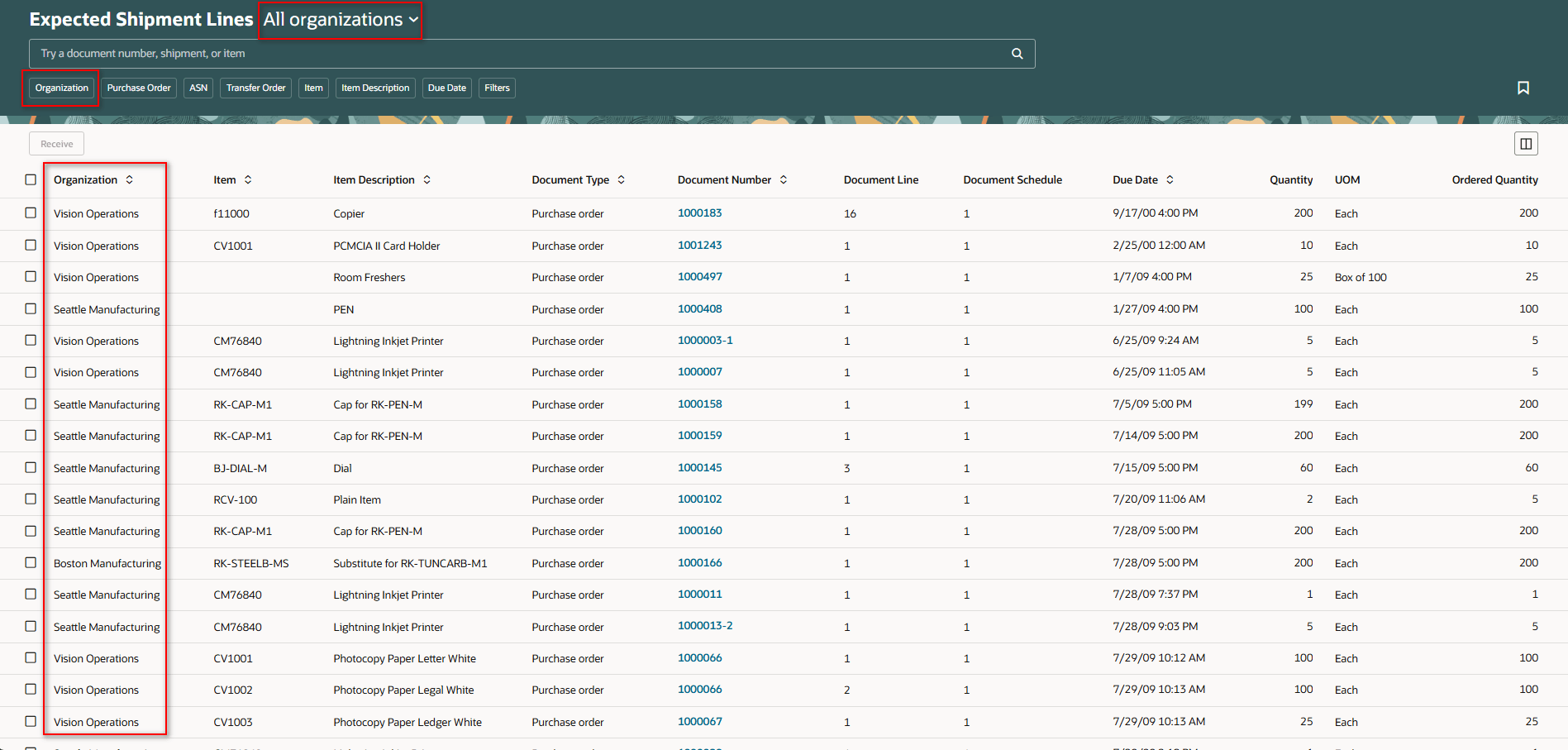Open purchase order 1000183
This screenshot has height=750, width=1568.
click(x=699, y=213)
